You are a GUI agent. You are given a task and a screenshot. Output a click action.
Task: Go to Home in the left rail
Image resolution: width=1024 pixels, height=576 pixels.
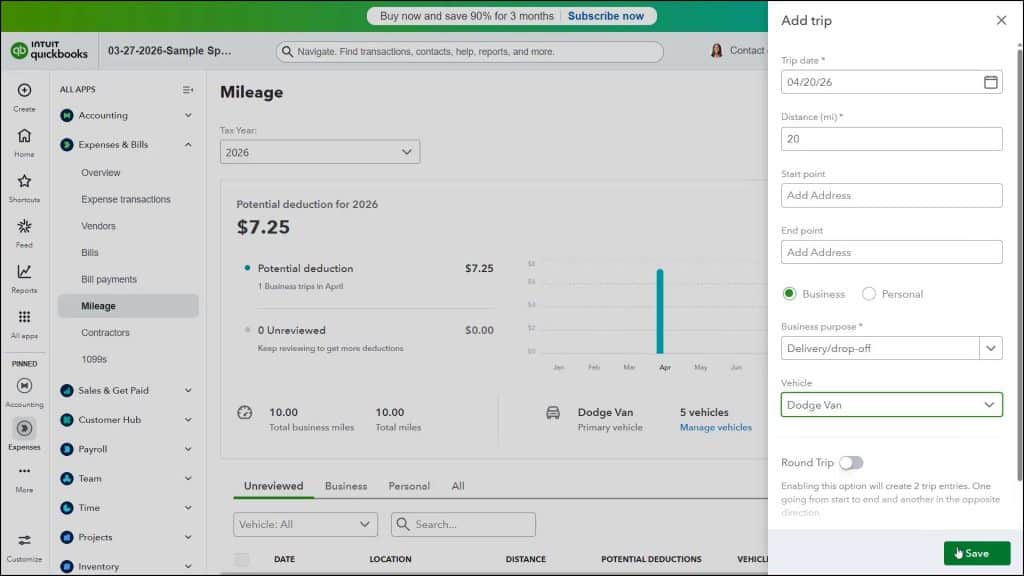point(24,136)
